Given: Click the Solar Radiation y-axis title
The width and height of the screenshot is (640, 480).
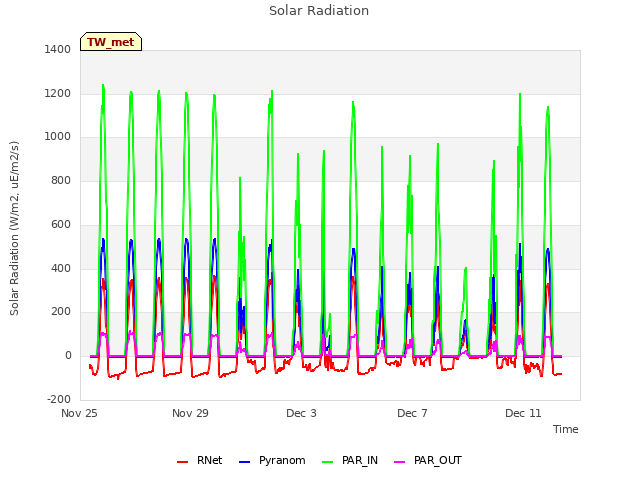Looking at the screenshot, I should coord(14,228).
